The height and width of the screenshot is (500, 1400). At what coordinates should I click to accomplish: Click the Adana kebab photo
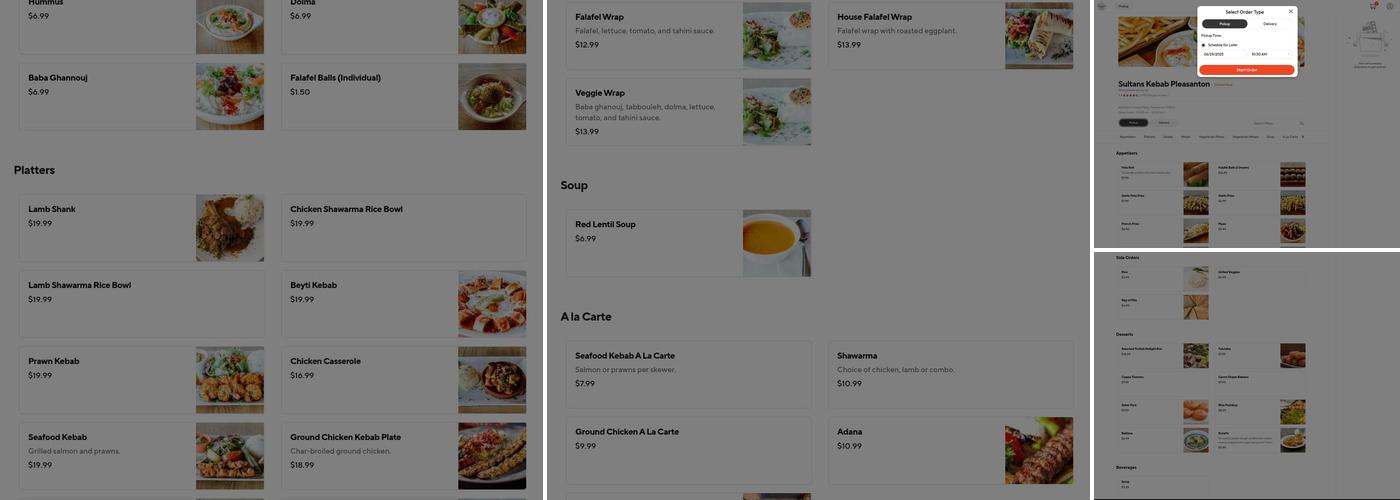[x=1039, y=451]
